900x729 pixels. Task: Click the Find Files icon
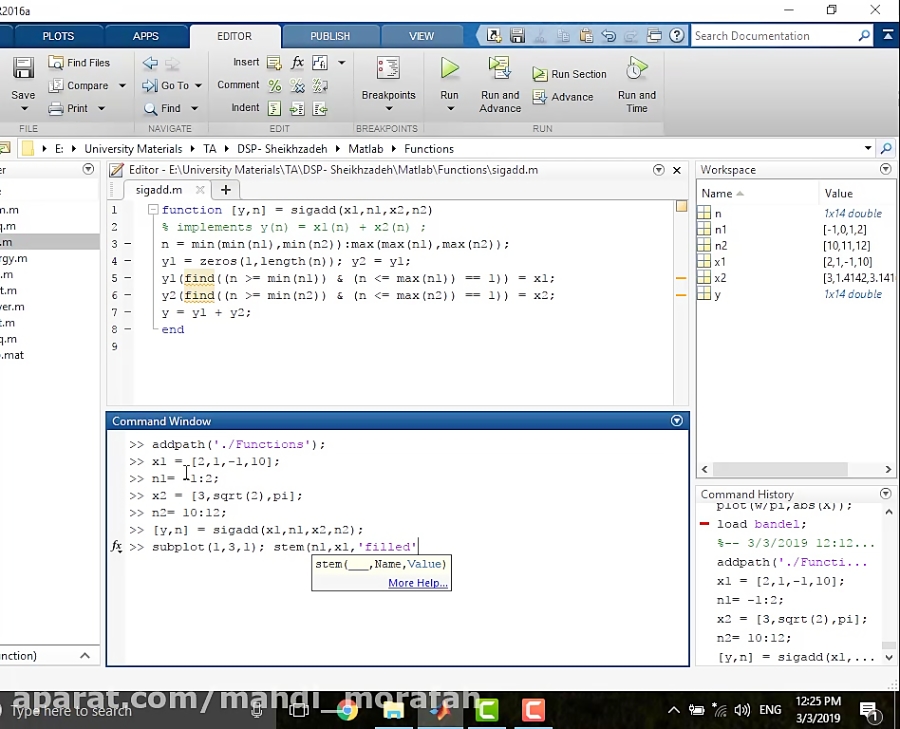[x=80, y=62]
